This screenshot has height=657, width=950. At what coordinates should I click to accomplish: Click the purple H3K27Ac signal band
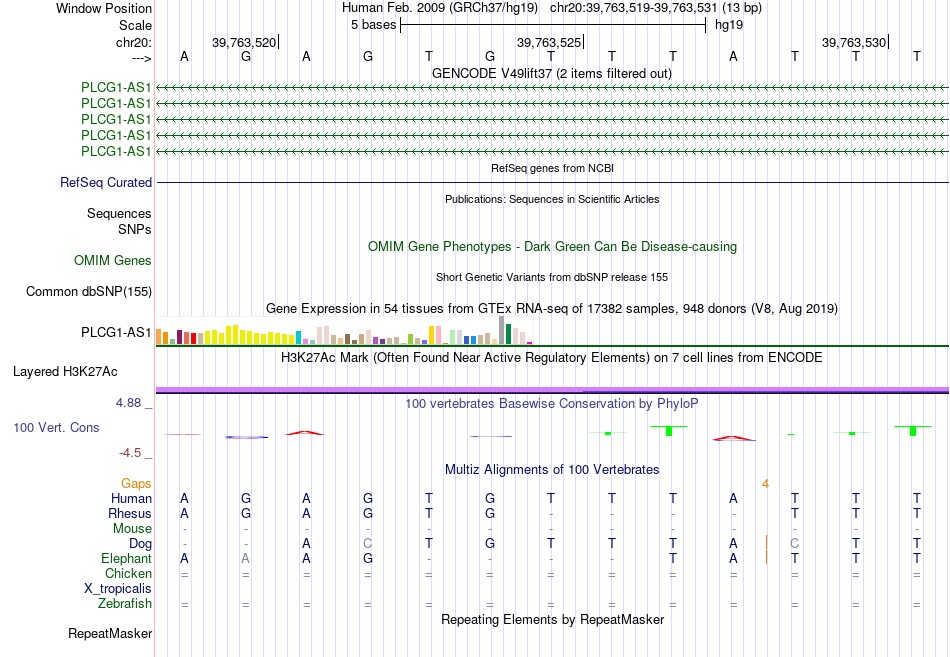coord(552,389)
